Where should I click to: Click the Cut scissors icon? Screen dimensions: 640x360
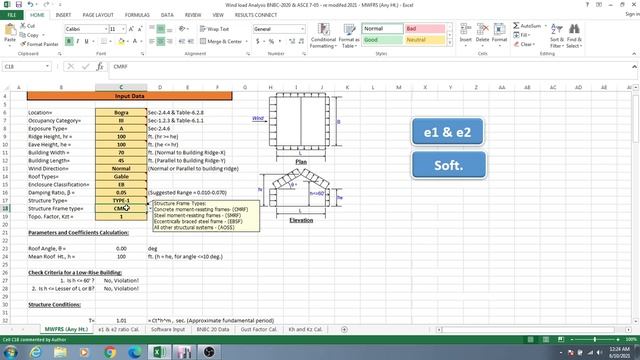23,26
